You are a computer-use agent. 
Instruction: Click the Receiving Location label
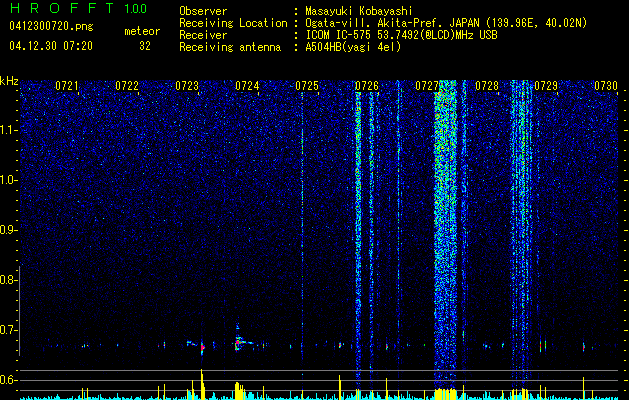[x=233, y=23]
